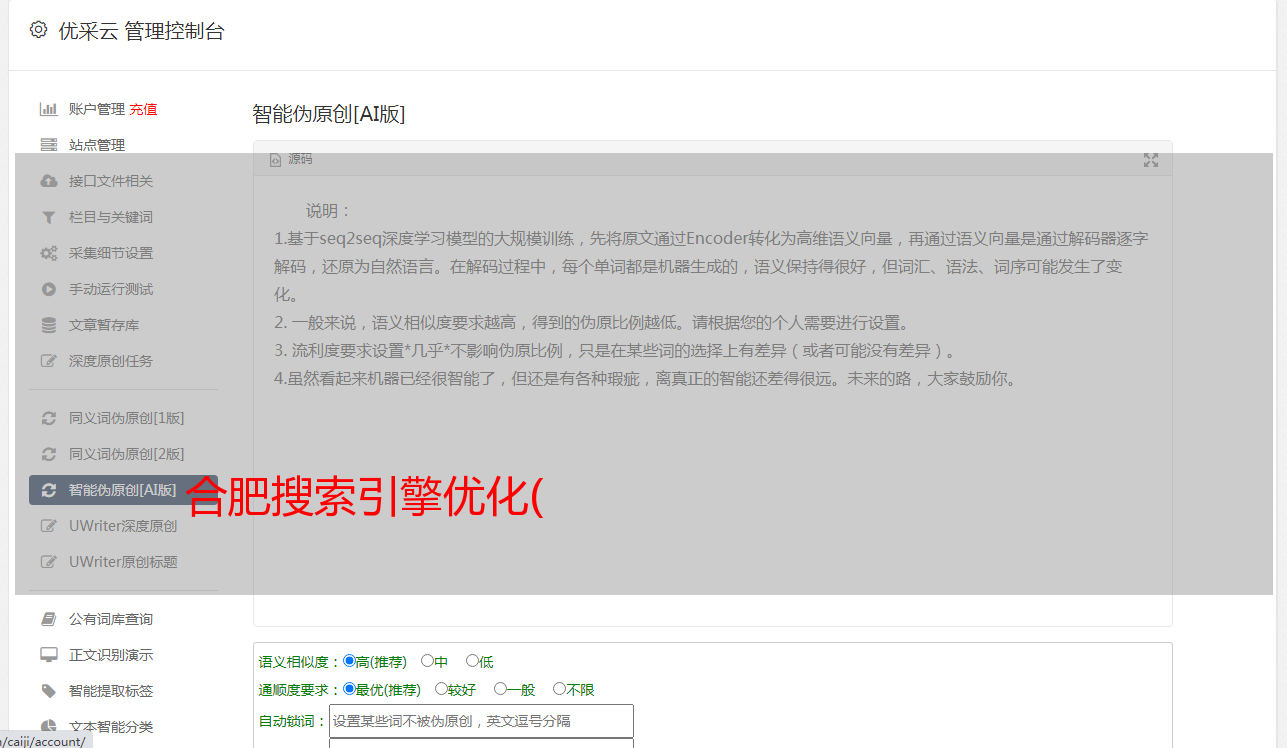
Task: Click inside the article editor text area
Action: [712, 400]
